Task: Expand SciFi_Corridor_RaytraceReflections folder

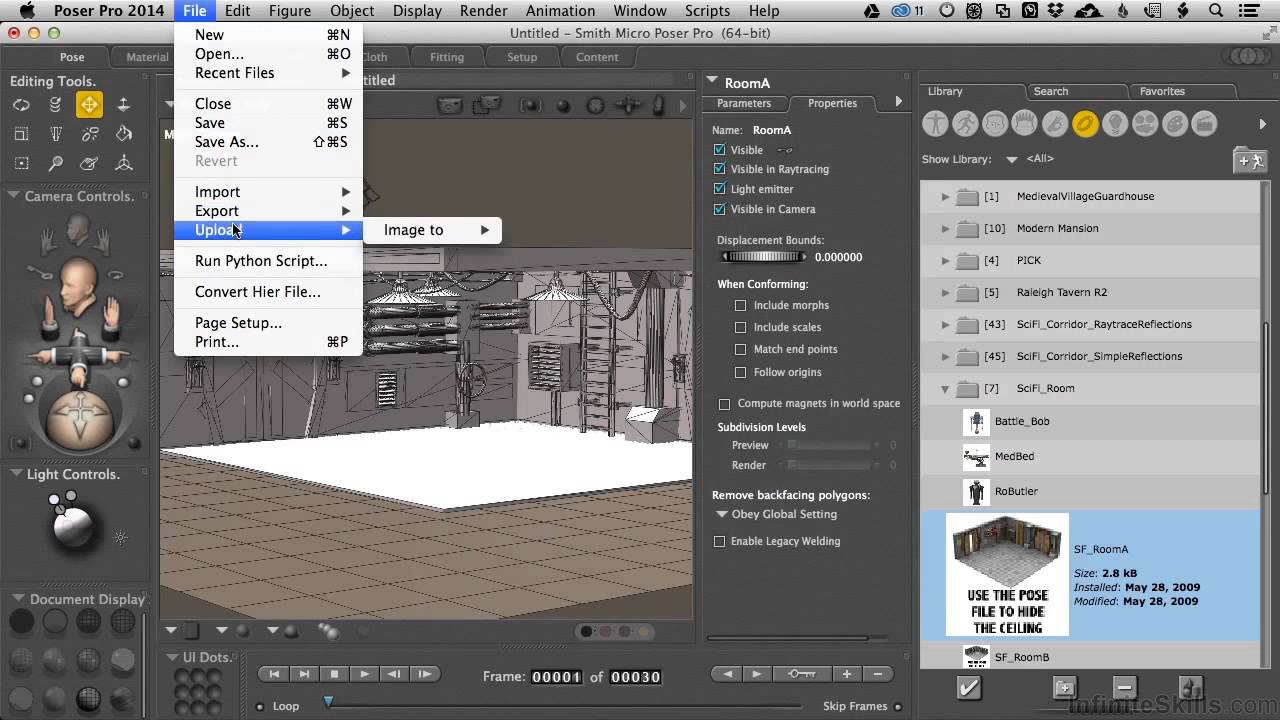Action: 945,325
